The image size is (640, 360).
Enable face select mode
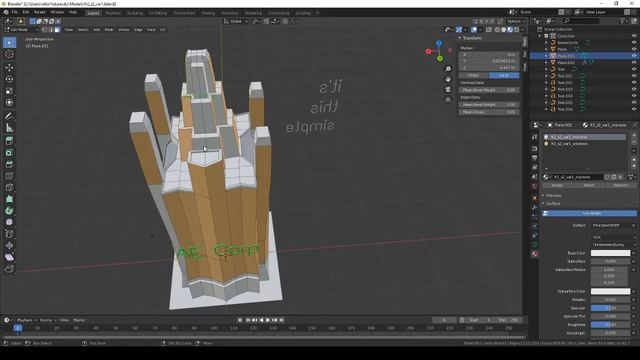tap(57, 29)
